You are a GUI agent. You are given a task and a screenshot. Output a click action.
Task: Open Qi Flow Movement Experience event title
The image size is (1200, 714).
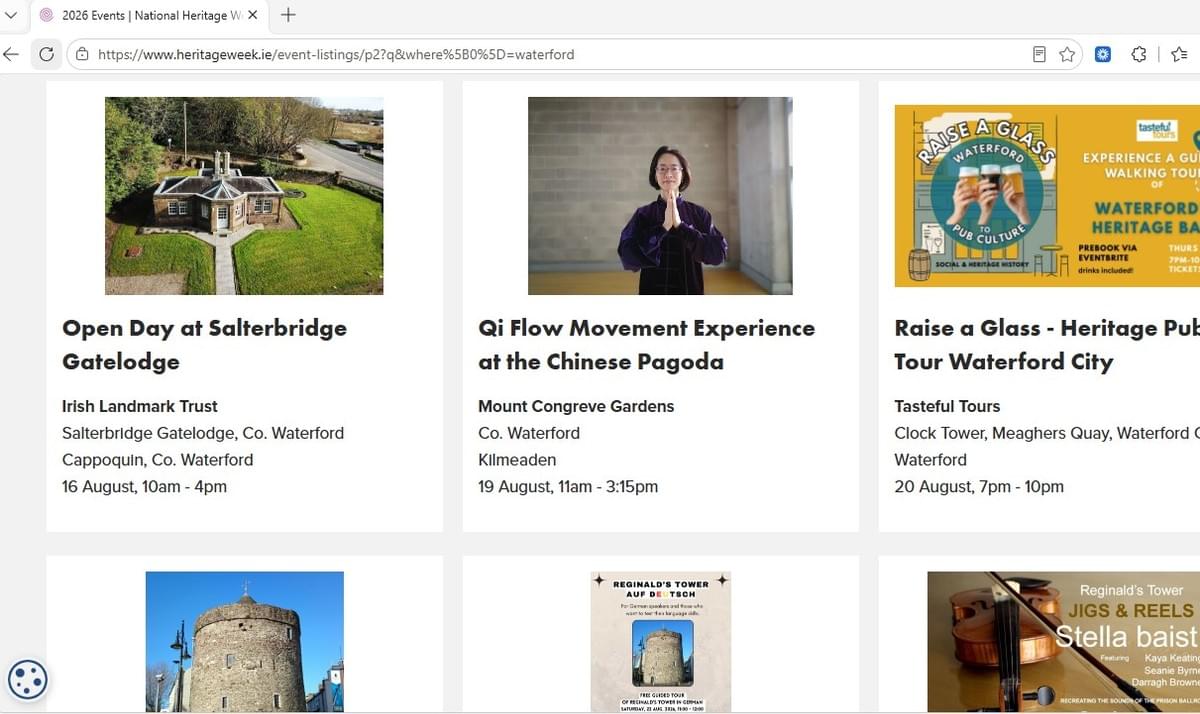click(x=646, y=345)
